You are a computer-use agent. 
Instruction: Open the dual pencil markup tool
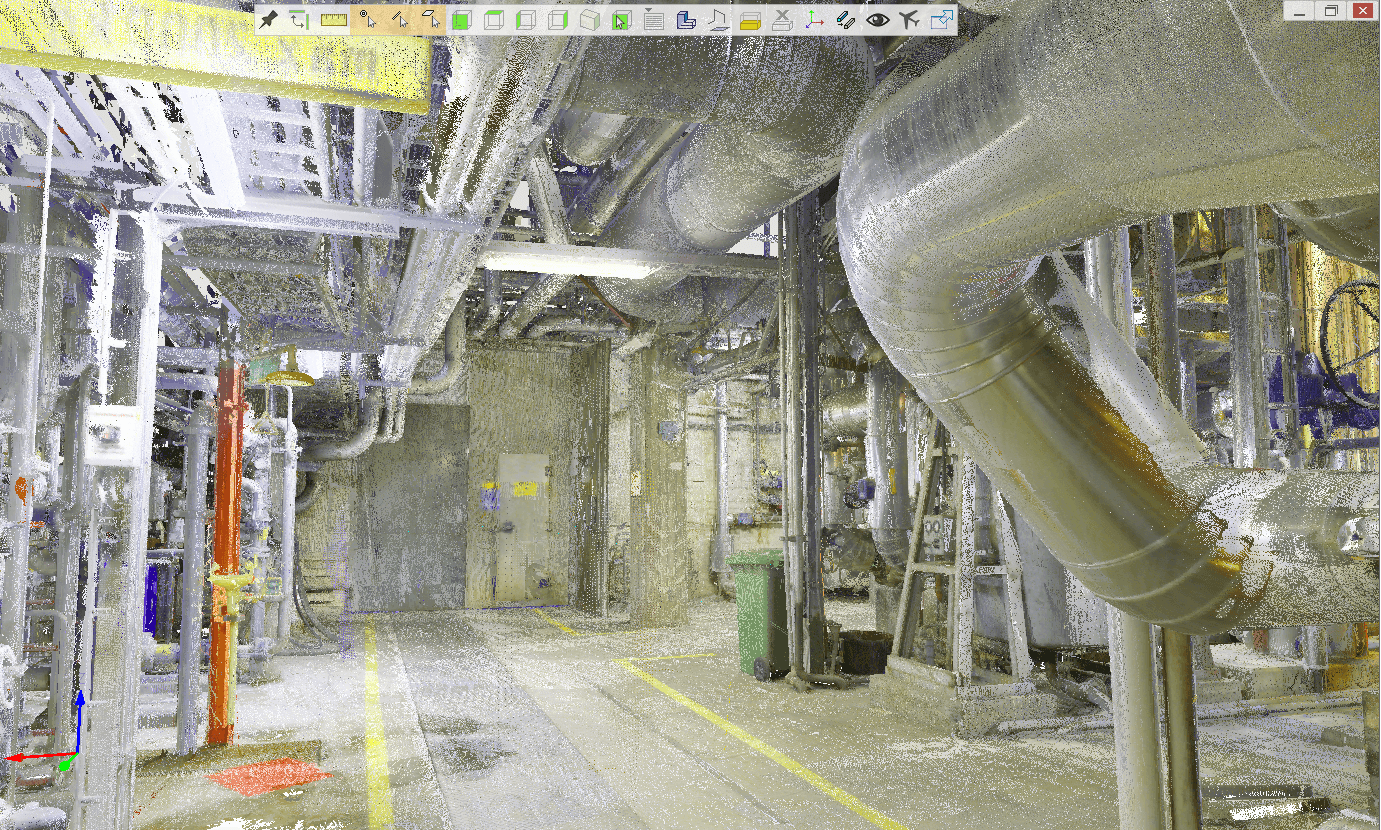coord(846,16)
